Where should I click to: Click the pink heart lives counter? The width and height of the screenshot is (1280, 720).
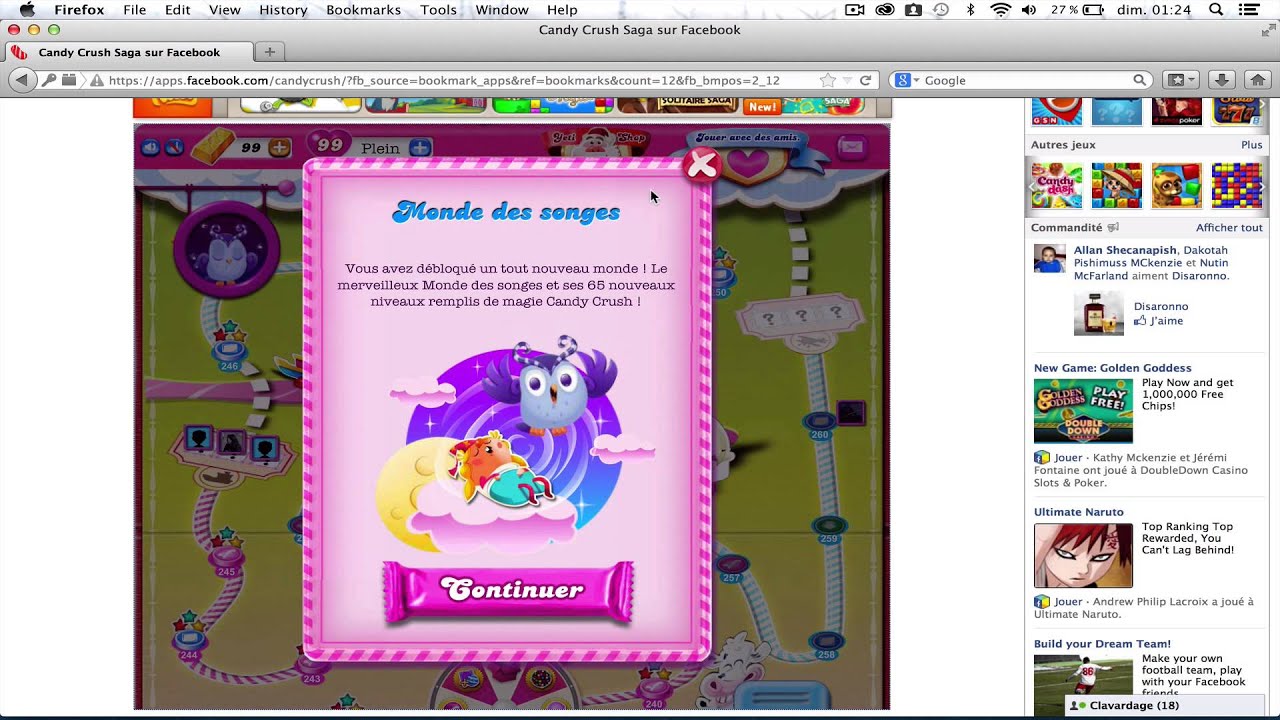[x=330, y=146]
